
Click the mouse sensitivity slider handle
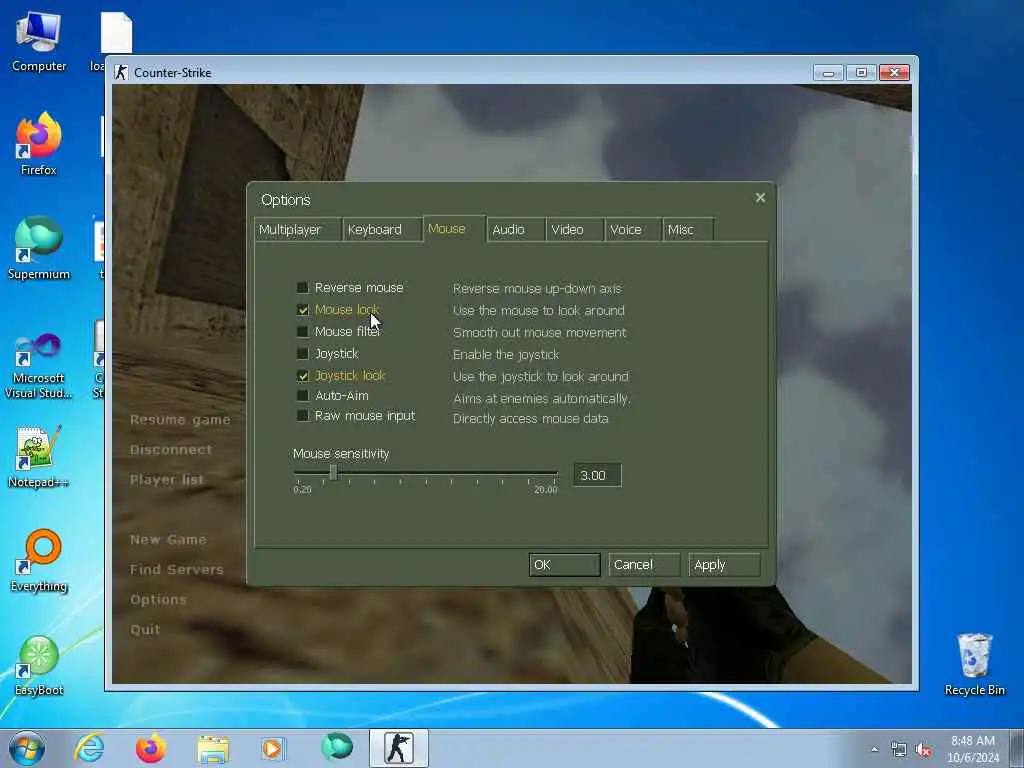coord(333,472)
